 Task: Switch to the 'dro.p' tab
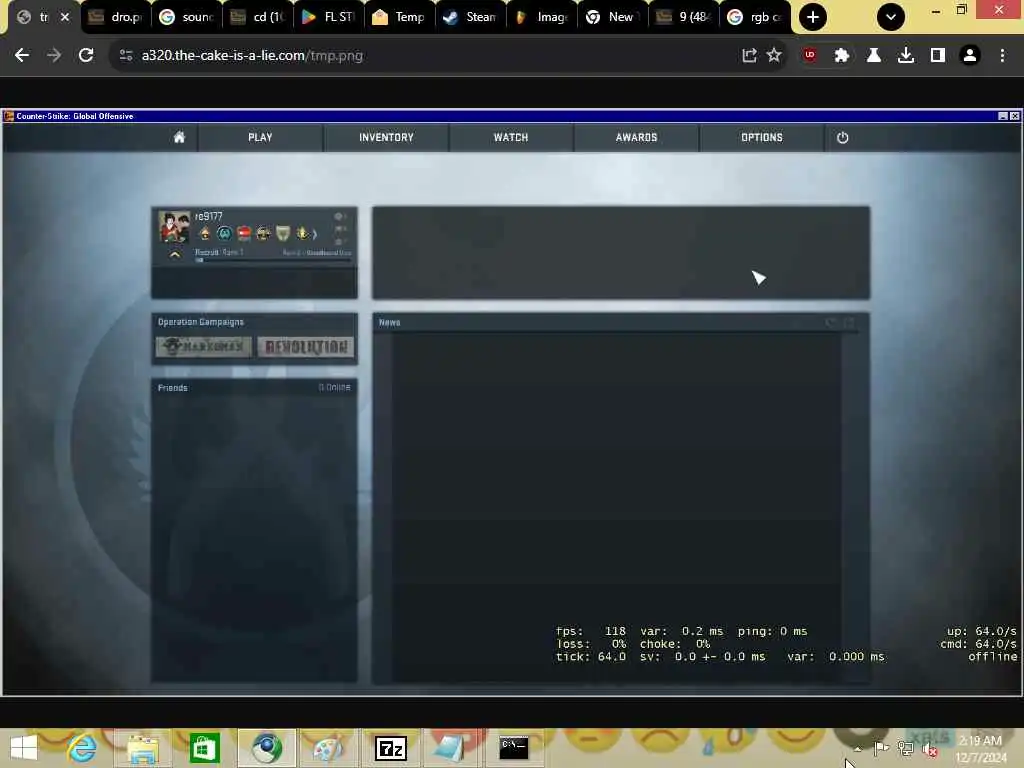pyautogui.click(x=116, y=17)
